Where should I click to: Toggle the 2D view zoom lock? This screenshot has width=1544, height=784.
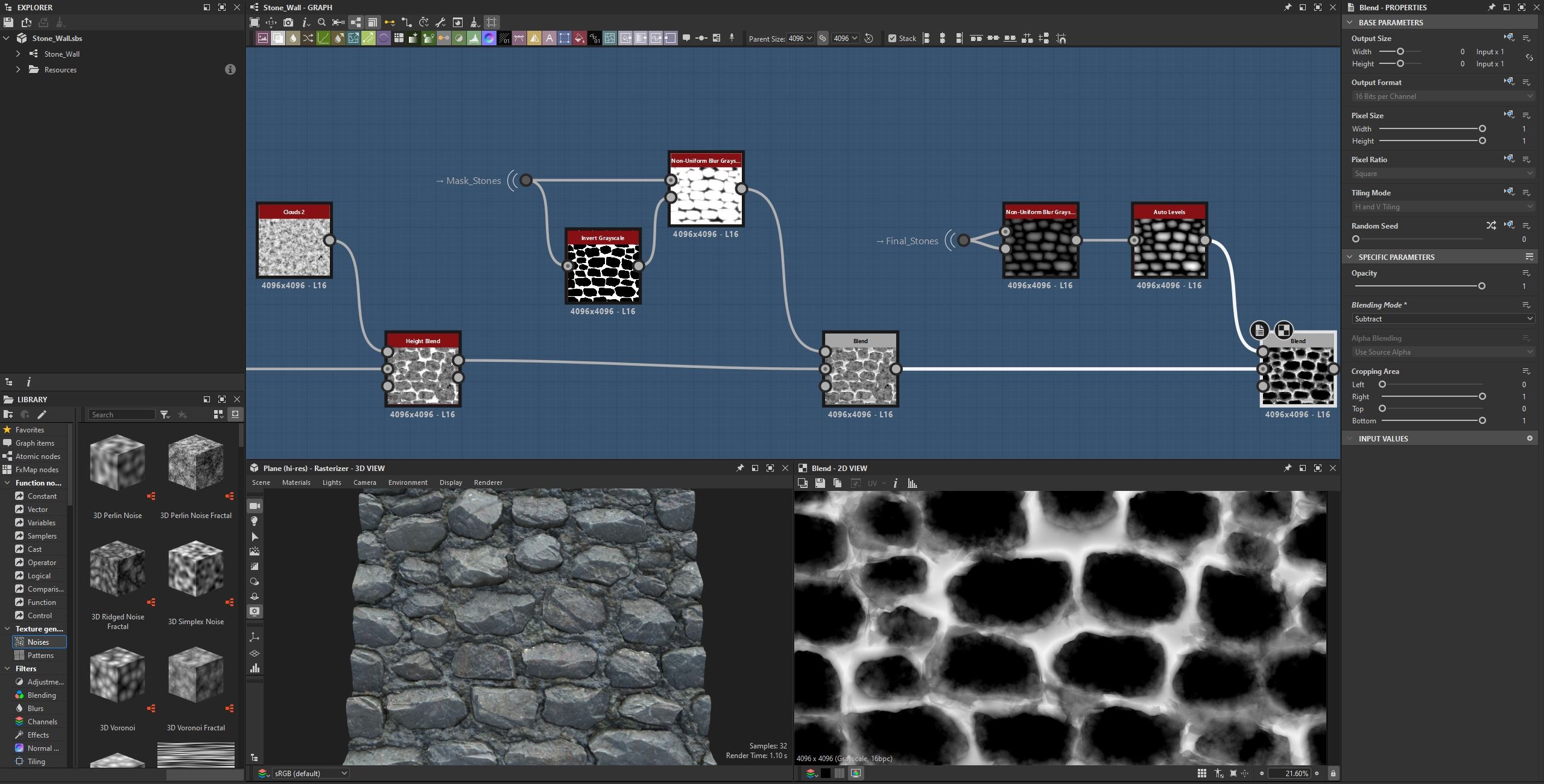pos(1333,773)
